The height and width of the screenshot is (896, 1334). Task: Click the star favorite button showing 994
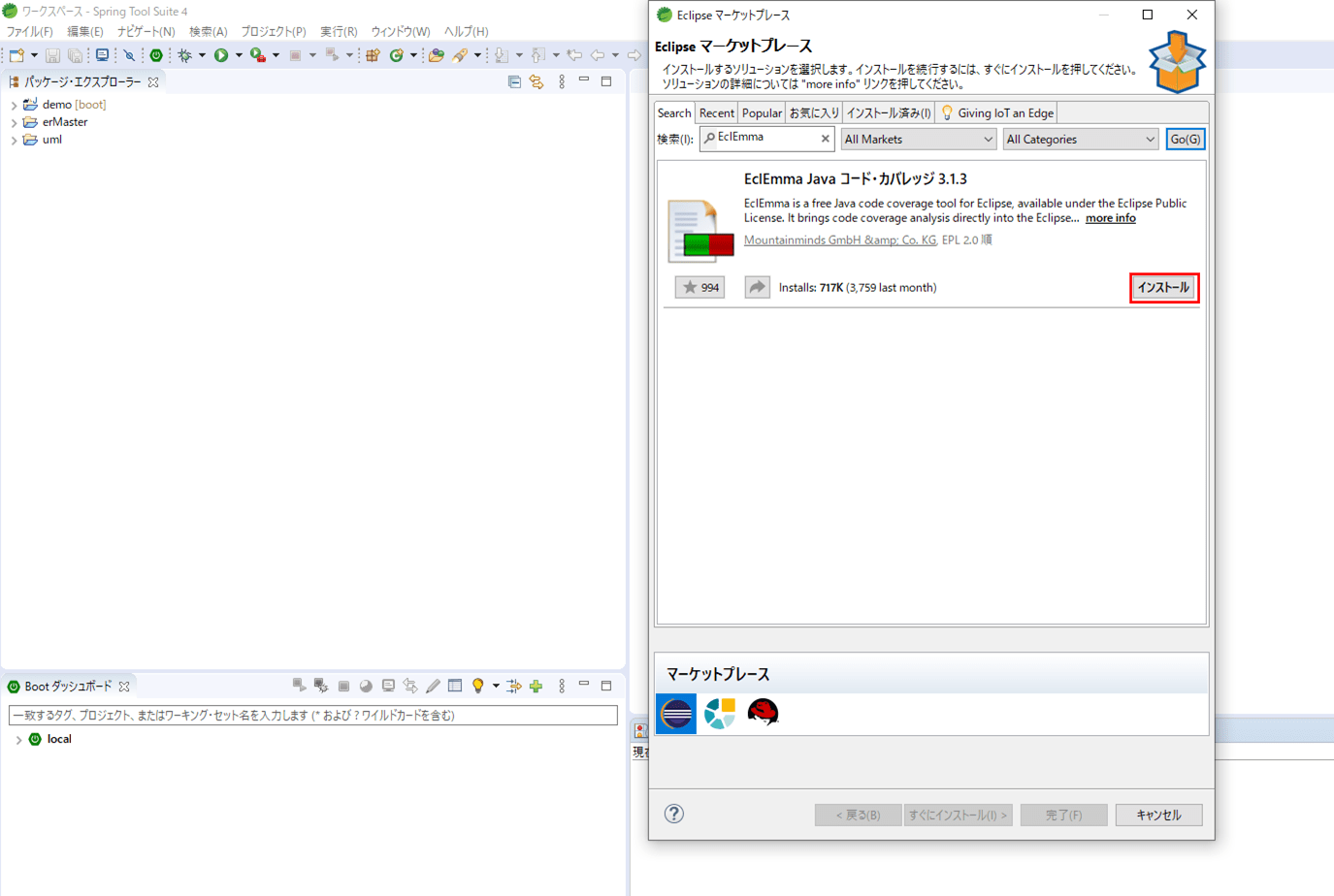(x=700, y=288)
